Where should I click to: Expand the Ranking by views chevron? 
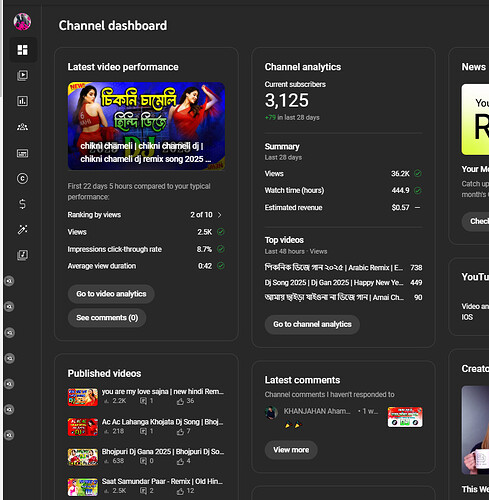coord(219,215)
